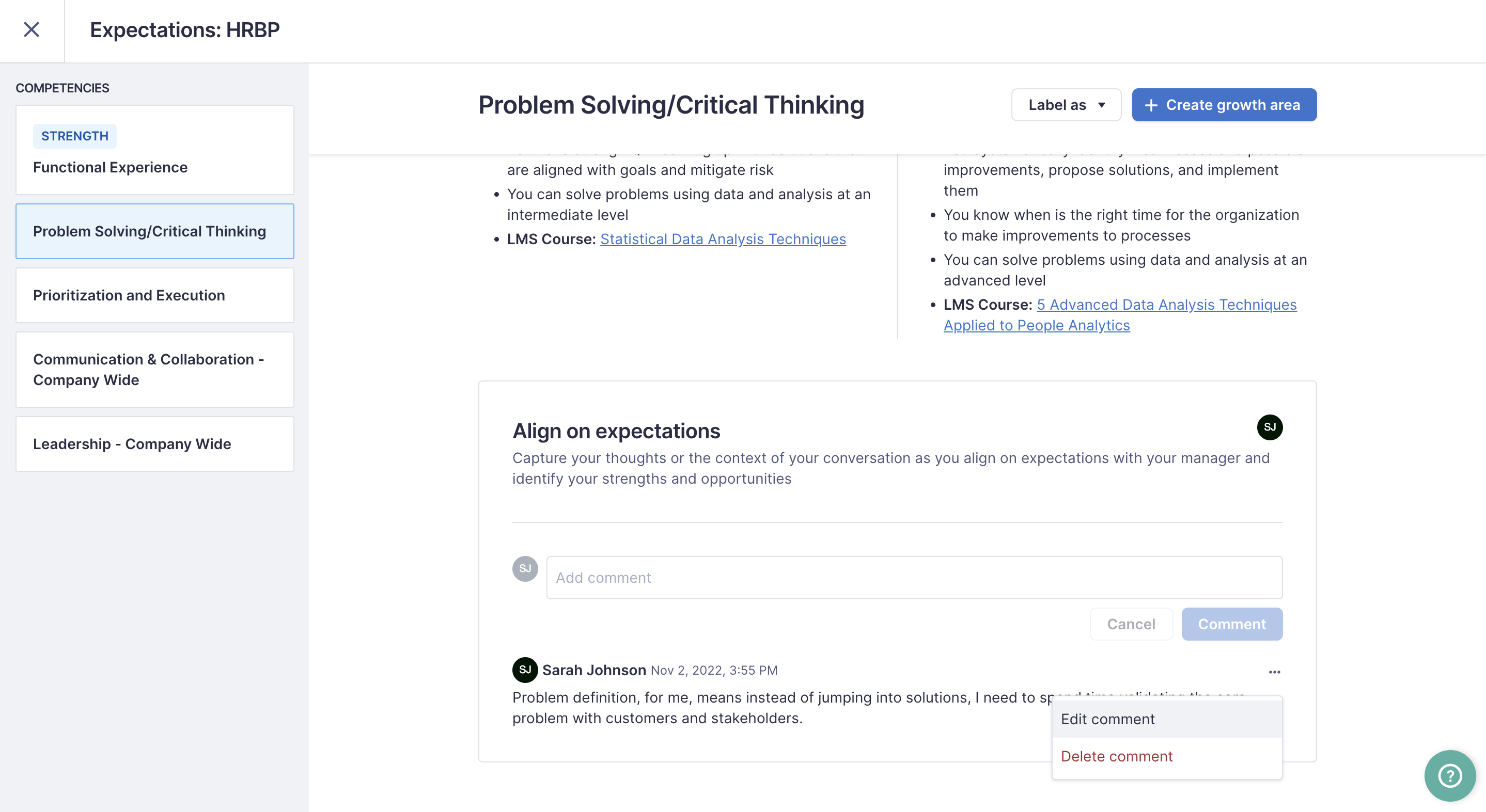Image resolution: width=1486 pixels, height=812 pixels.
Task: Open Functional Experience competency
Action: click(154, 150)
